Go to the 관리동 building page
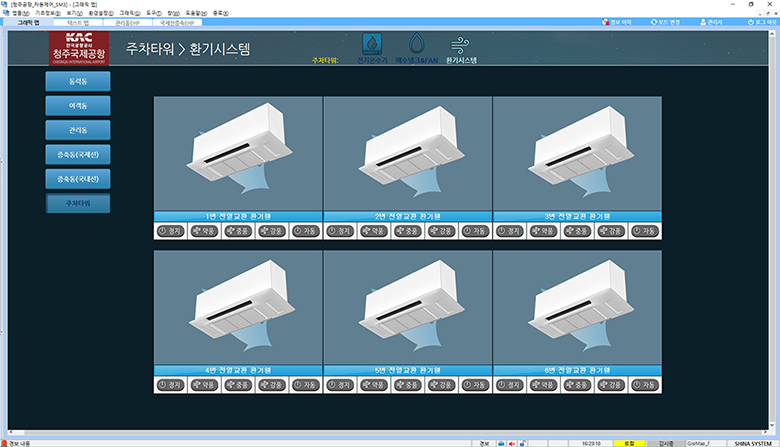Screen dimensions: 780x447 pyautogui.click(x=78, y=130)
